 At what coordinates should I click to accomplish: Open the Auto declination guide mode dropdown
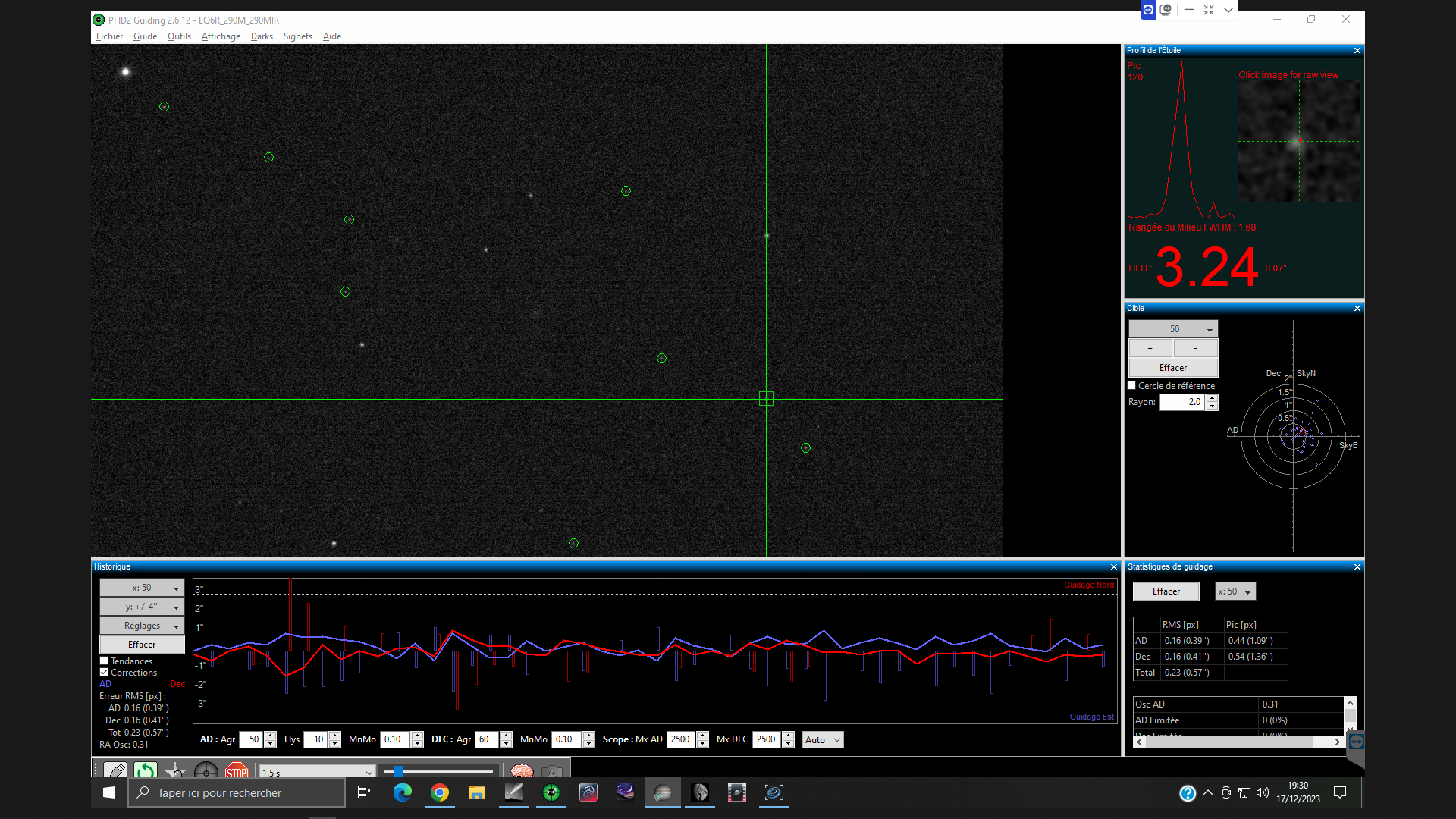pos(823,740)
